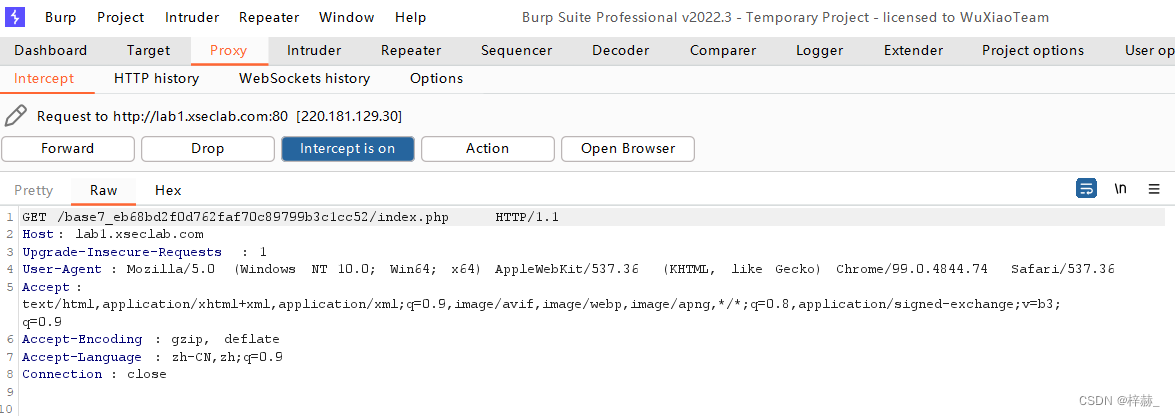Screen dimensions: 1175x416
Task: Click the Drop button
Action: coord(208,148)
